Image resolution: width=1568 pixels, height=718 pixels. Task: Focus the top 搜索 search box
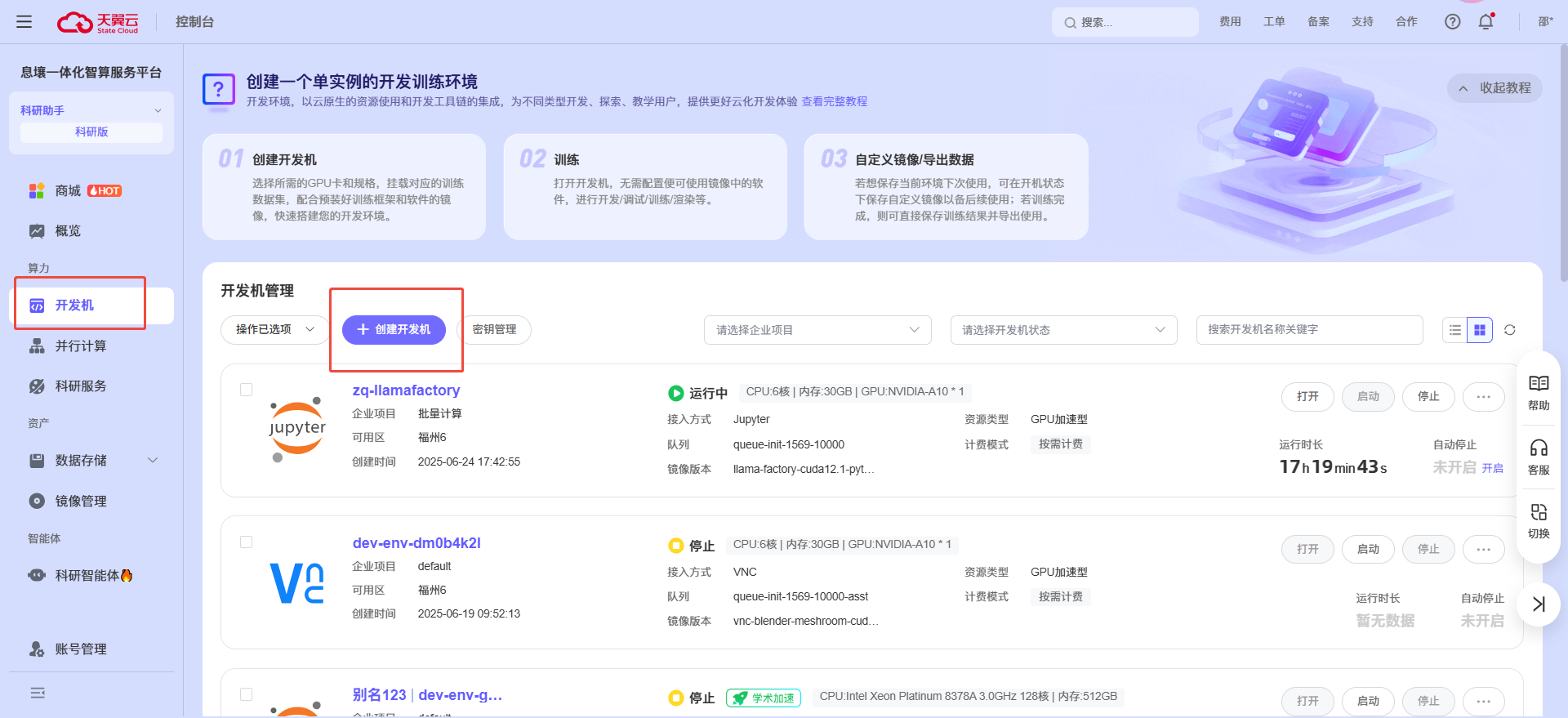(x=1125, y=22)
